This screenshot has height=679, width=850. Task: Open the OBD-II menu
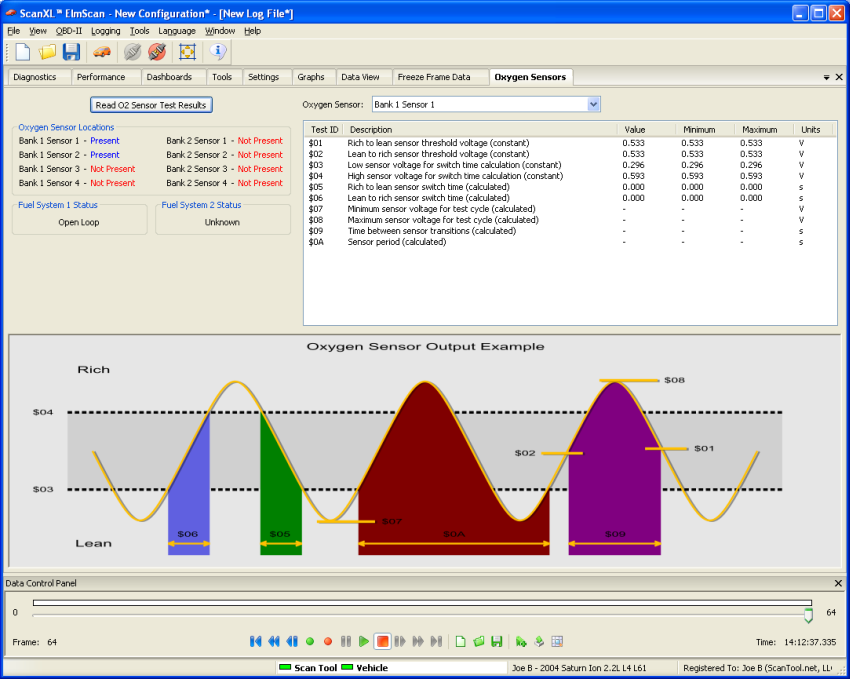coord(69,31)
